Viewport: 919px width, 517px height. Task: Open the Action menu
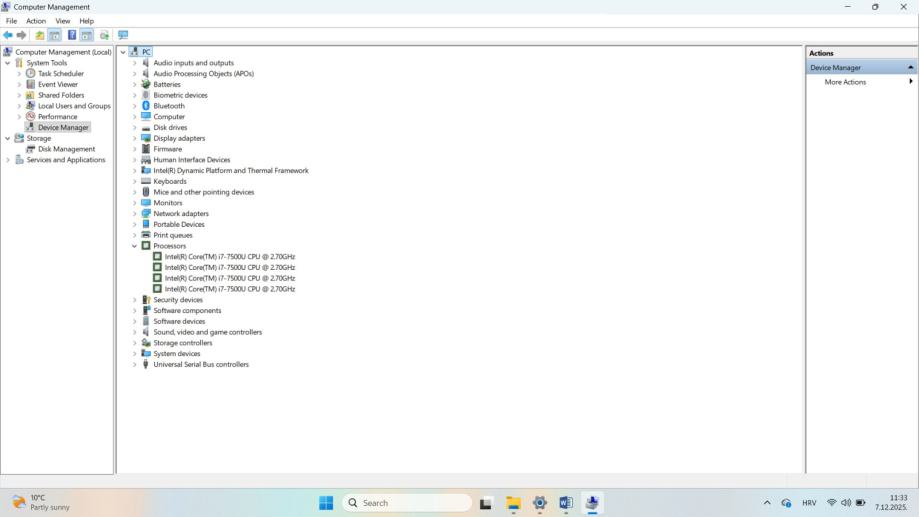[36, 21]
